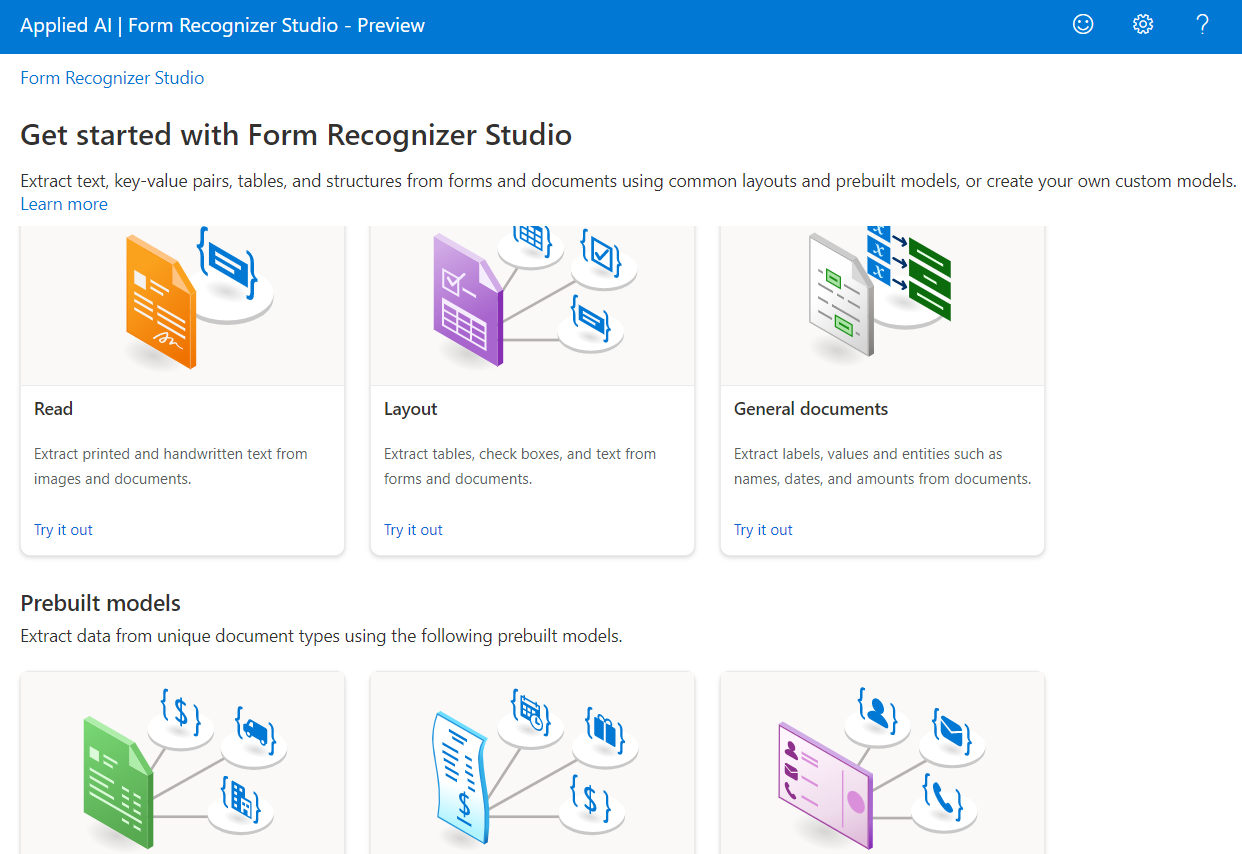The width and height of the screenshot is (1242, 854).
Task: Click the Layout card purple document illustration
Action: 468,300
